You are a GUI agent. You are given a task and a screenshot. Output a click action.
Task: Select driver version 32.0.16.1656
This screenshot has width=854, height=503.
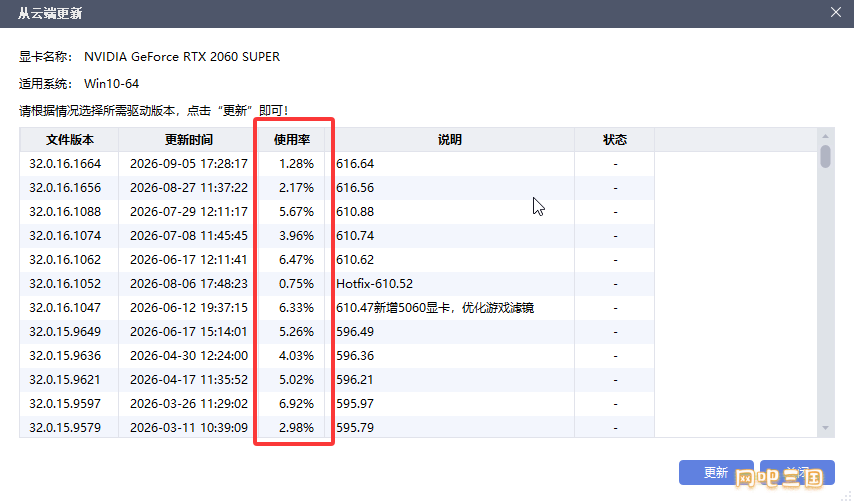pos(65,188)
